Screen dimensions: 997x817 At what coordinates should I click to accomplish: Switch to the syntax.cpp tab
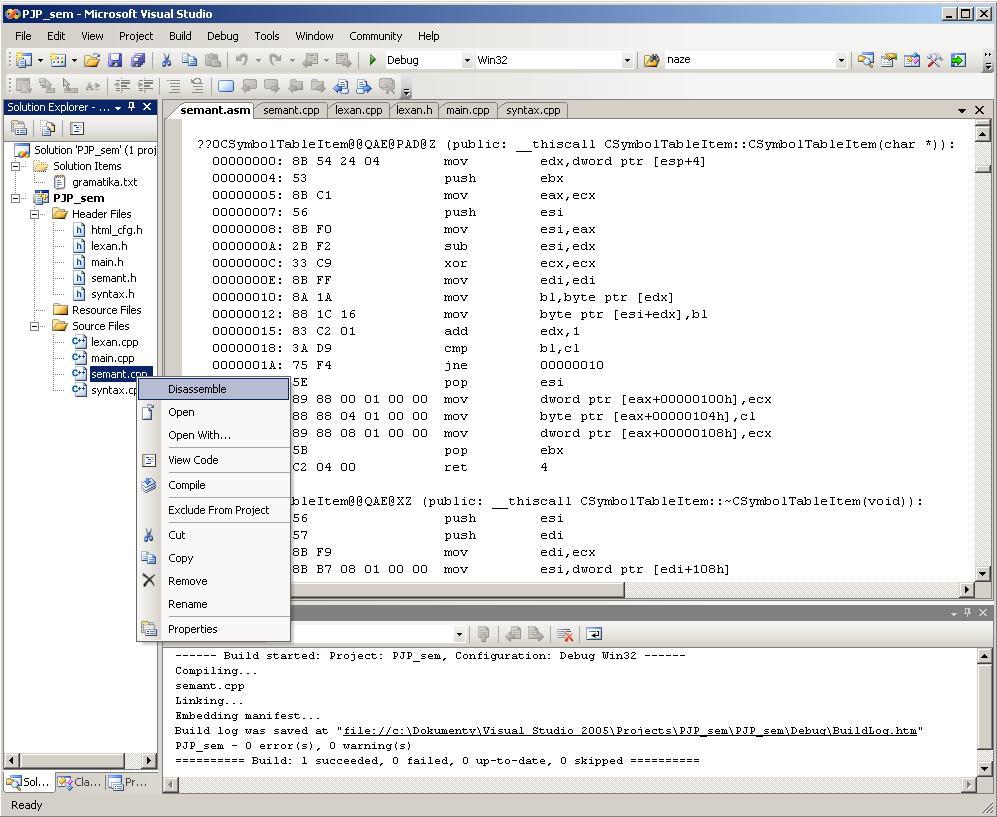[x=533, y=110]
